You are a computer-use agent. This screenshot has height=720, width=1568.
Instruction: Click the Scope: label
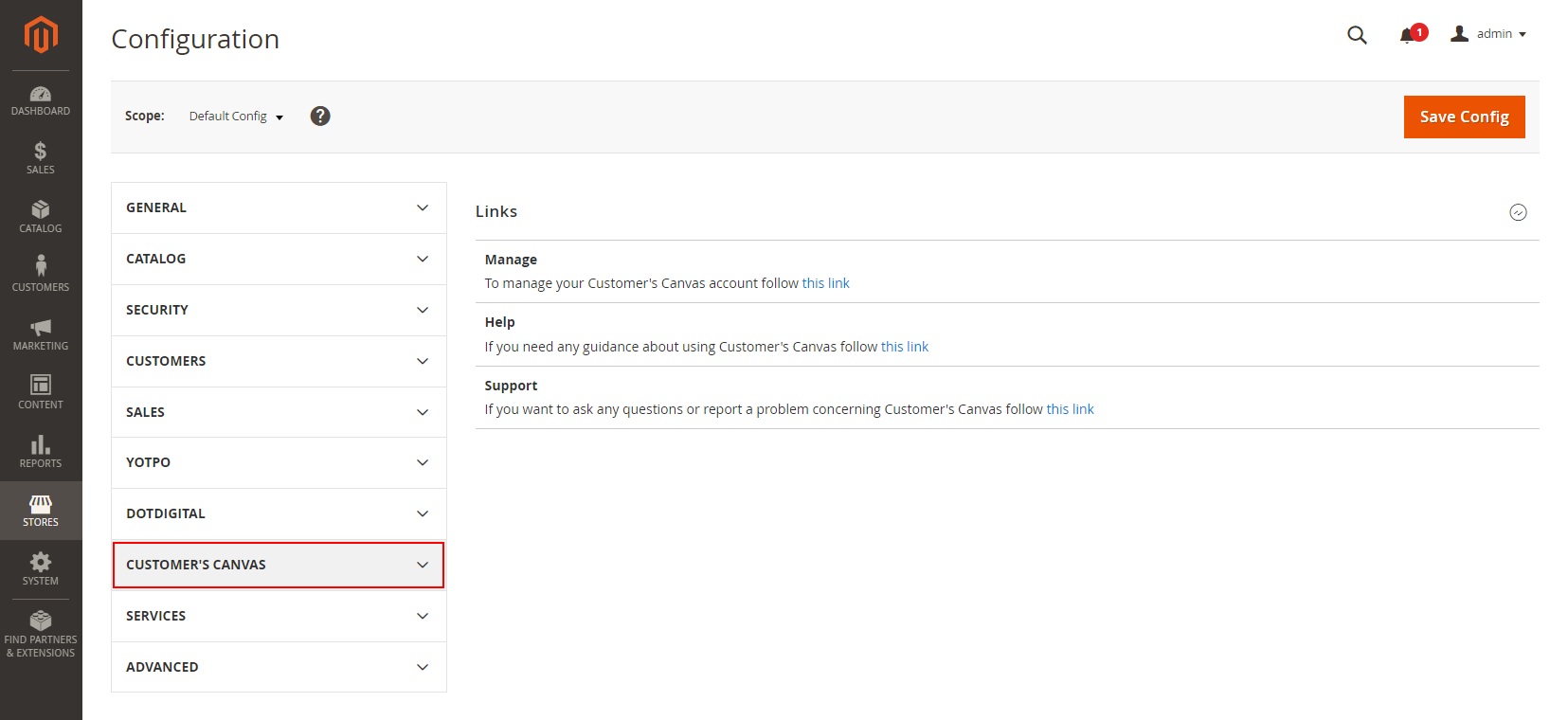click(x=145, y=116)
